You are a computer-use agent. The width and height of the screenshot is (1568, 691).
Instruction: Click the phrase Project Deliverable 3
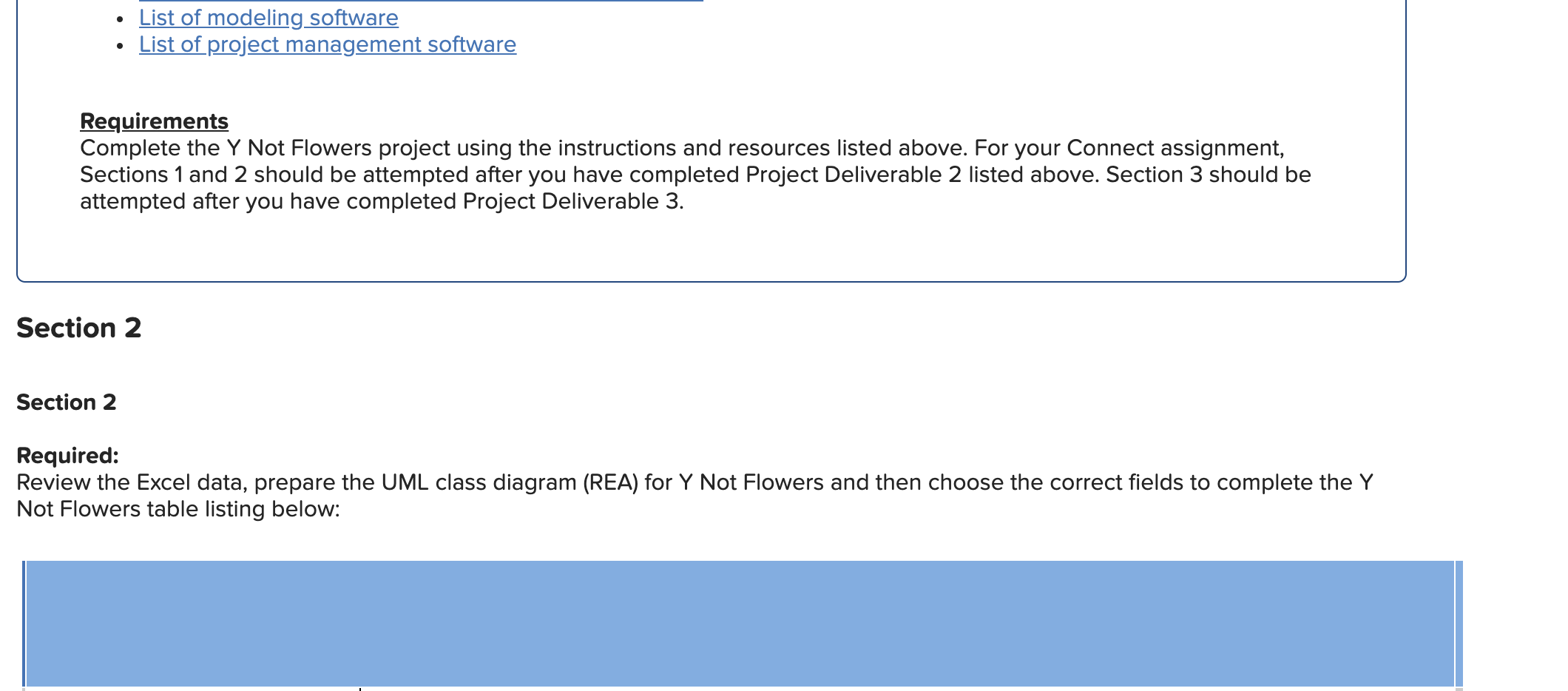click(570, 201)
